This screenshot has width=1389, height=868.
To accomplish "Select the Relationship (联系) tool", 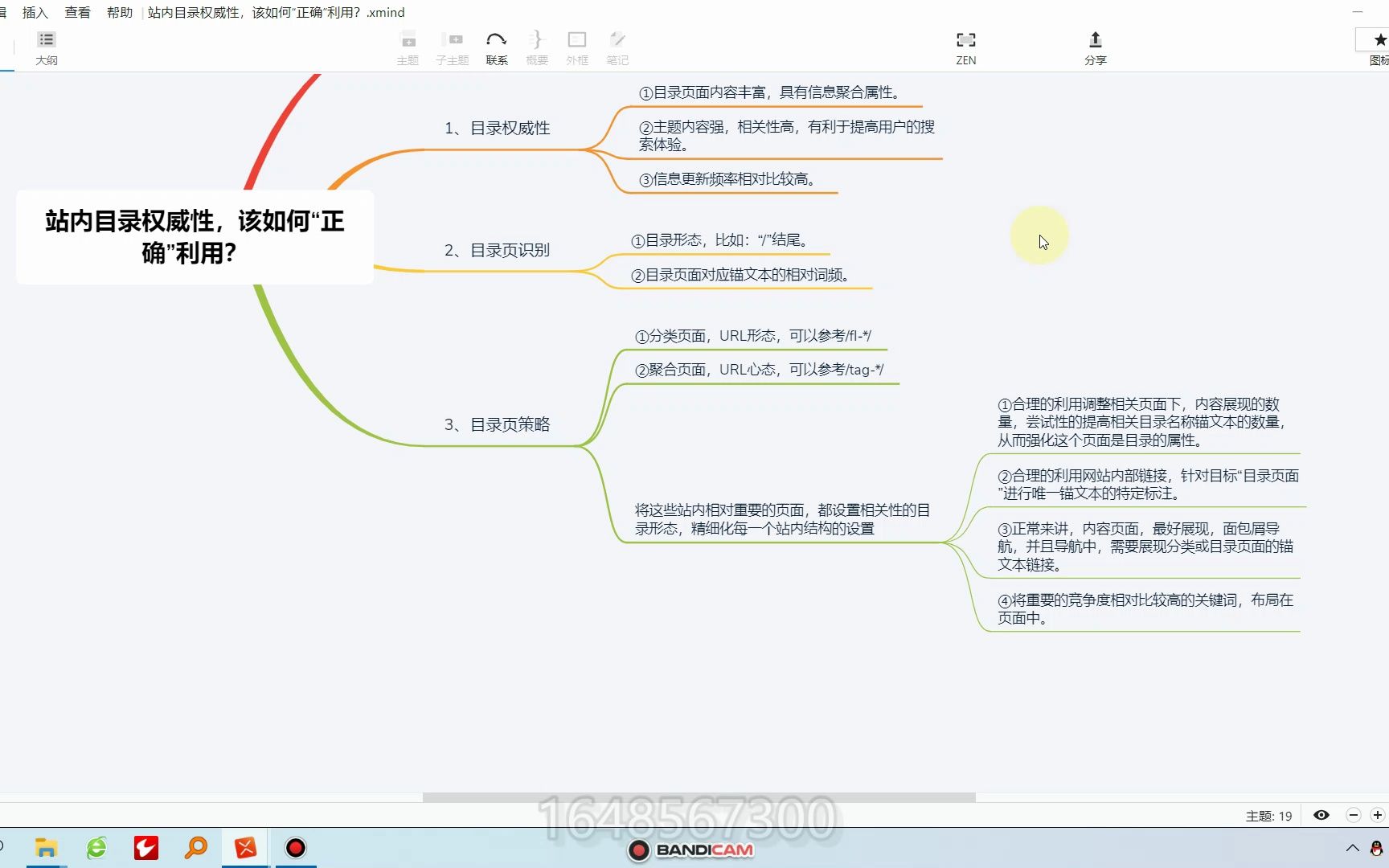I will coord(497,46).
